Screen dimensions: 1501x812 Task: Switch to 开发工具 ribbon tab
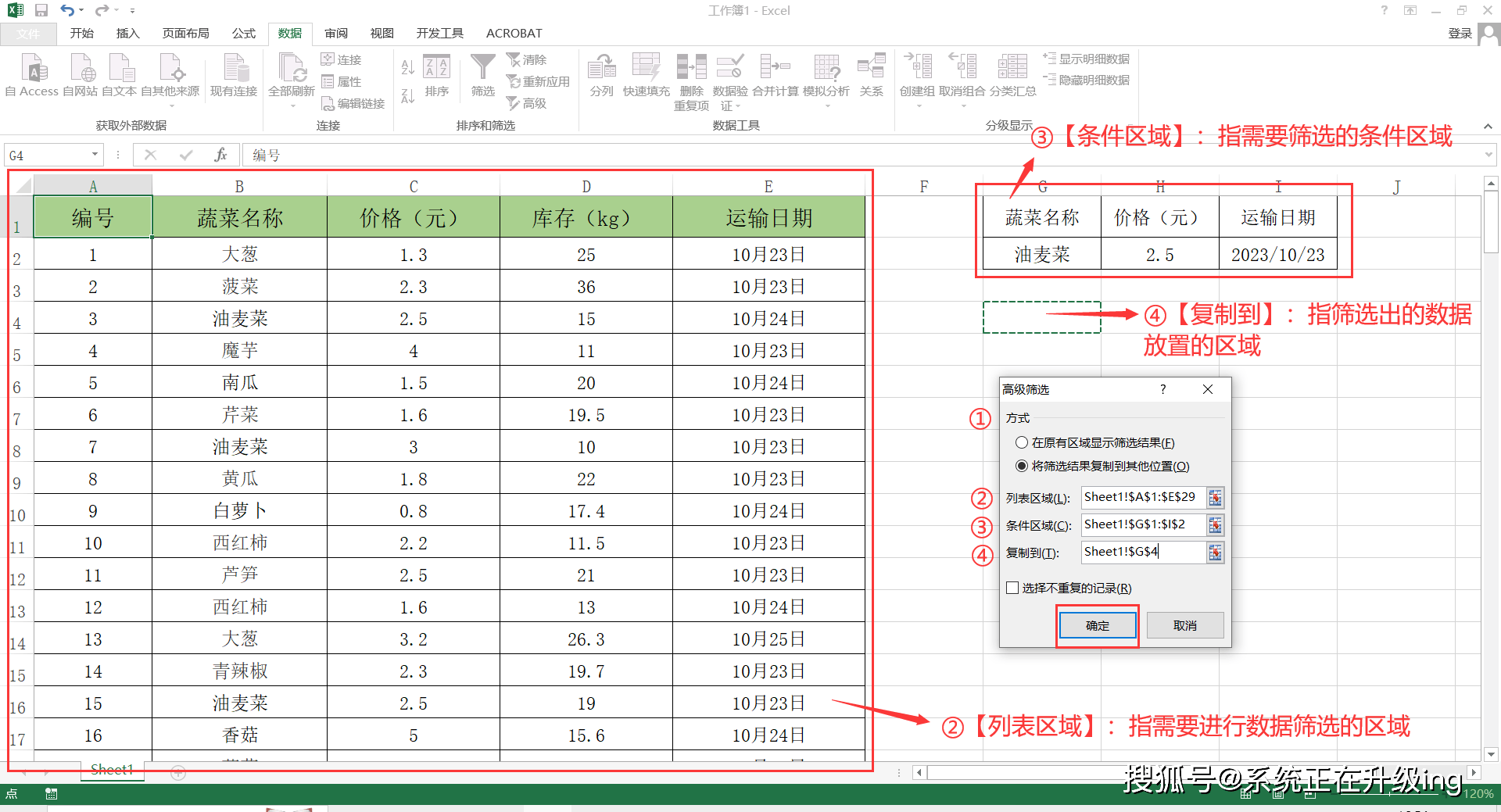(x=440, y=34)
